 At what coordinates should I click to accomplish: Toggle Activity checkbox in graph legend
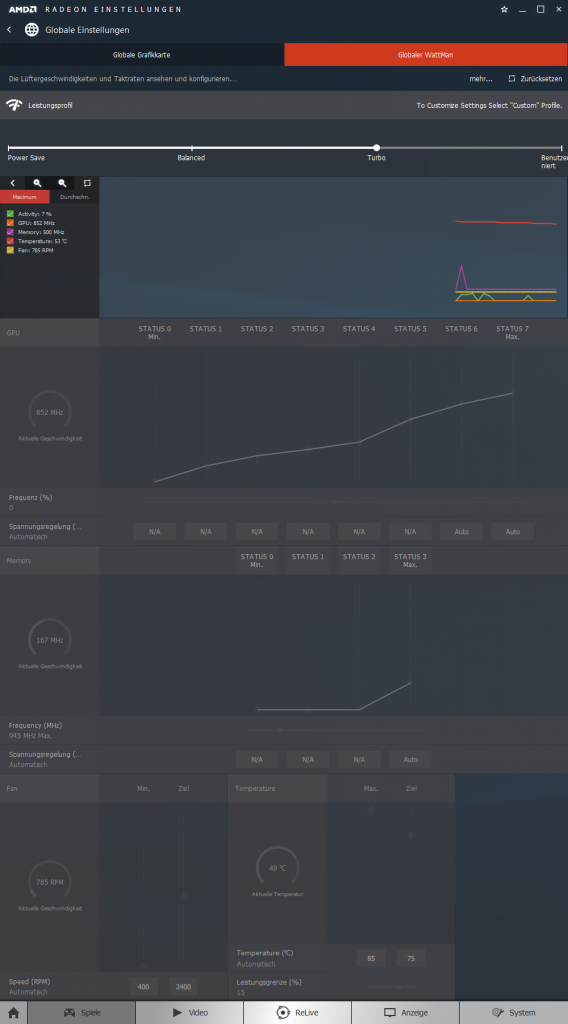pyautogui.click(x=10, y=214)
